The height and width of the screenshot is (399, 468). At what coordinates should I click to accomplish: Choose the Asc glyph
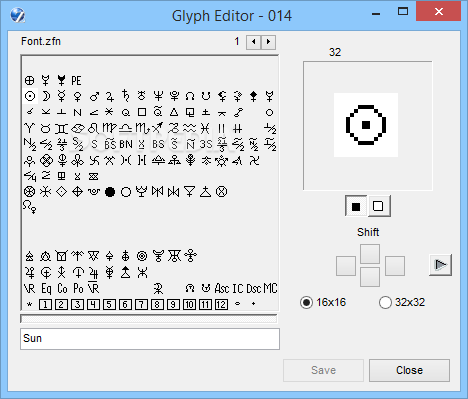click(x=222, y=288)
